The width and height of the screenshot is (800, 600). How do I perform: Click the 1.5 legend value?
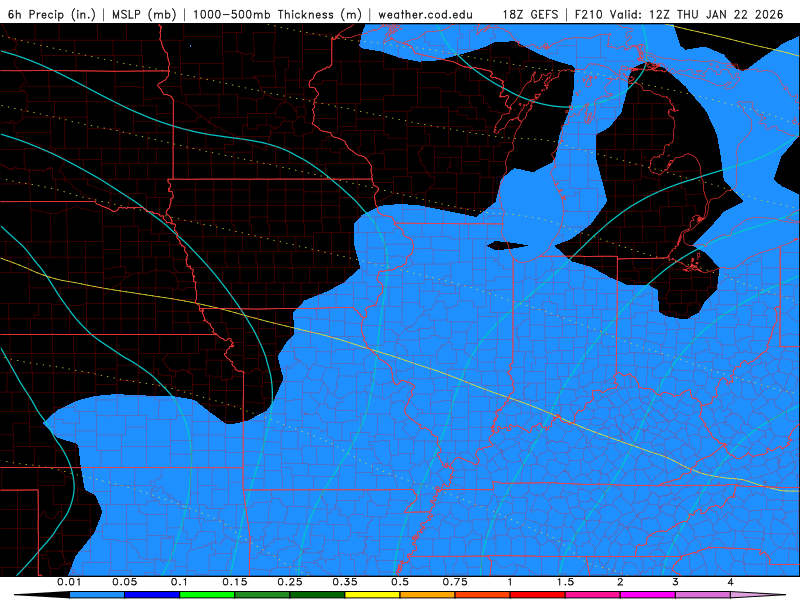point(565,582)
